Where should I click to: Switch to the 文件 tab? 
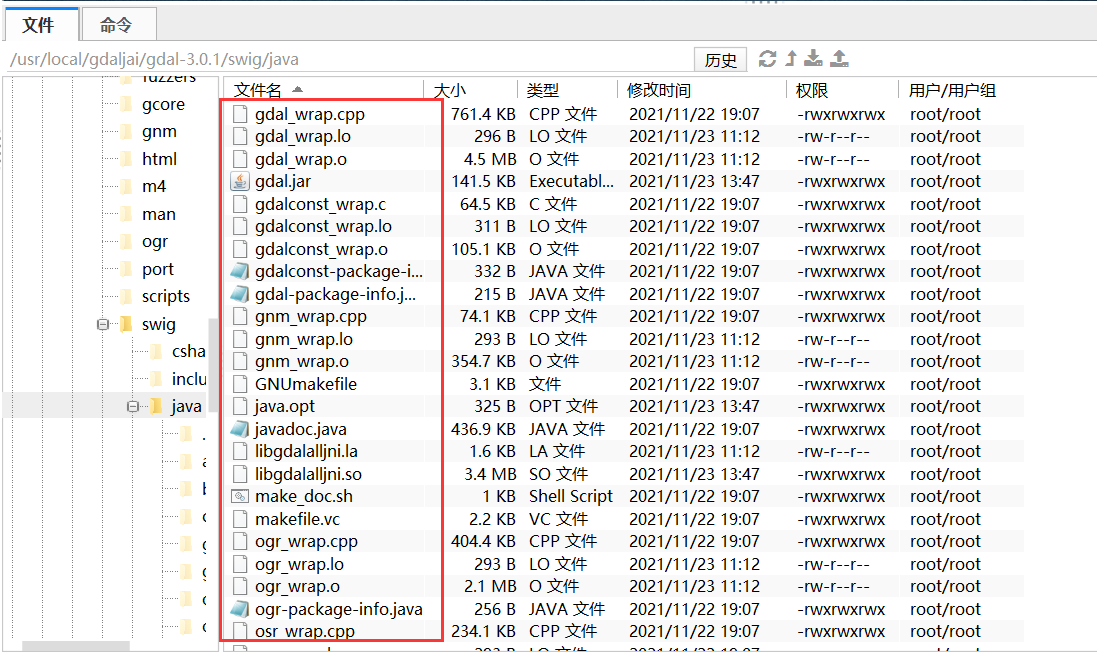pyautogui.click(x=40, y=24)
